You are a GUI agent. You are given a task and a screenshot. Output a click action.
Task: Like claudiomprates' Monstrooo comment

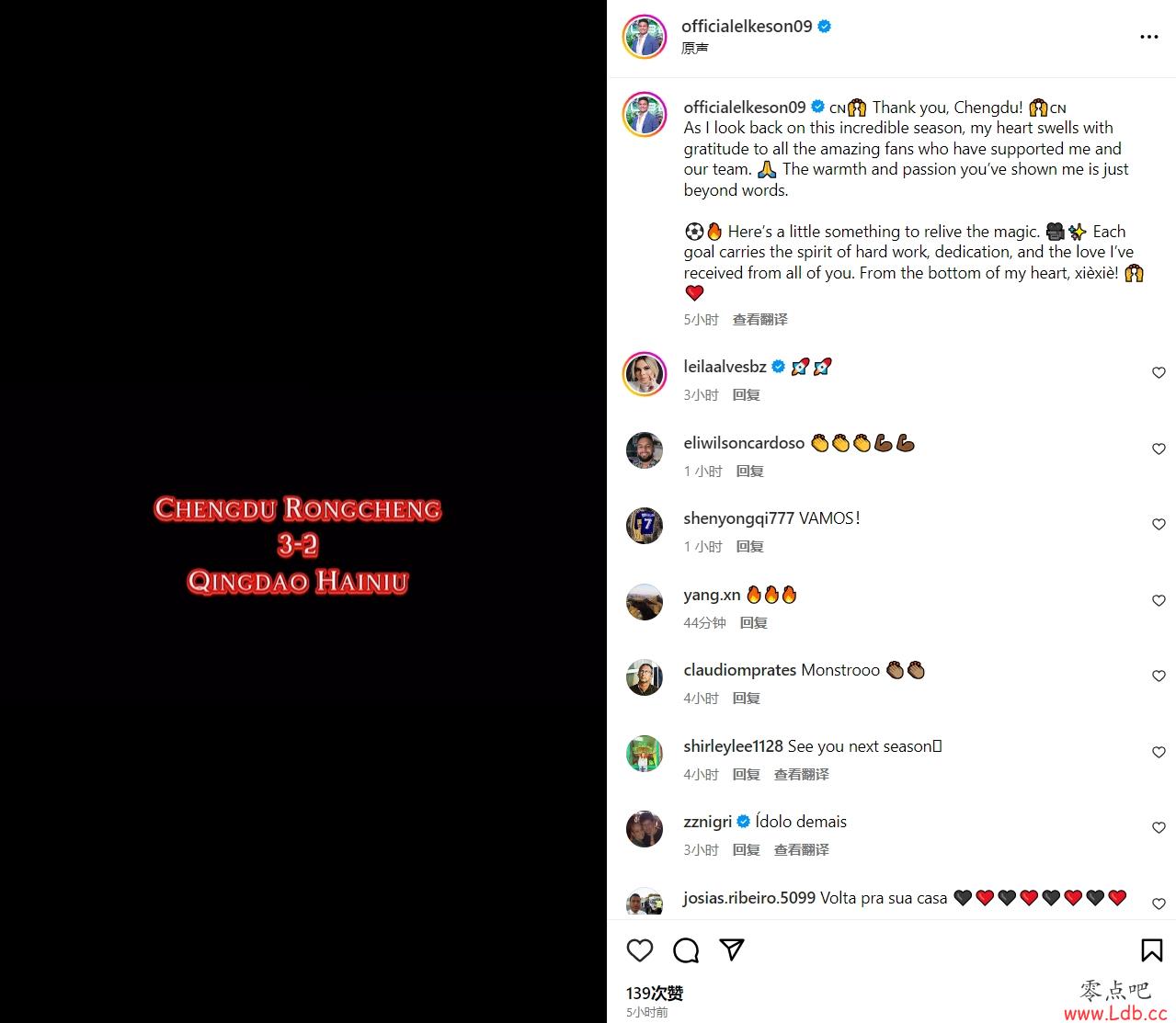pyautogui.click(x=1159, y=676)
